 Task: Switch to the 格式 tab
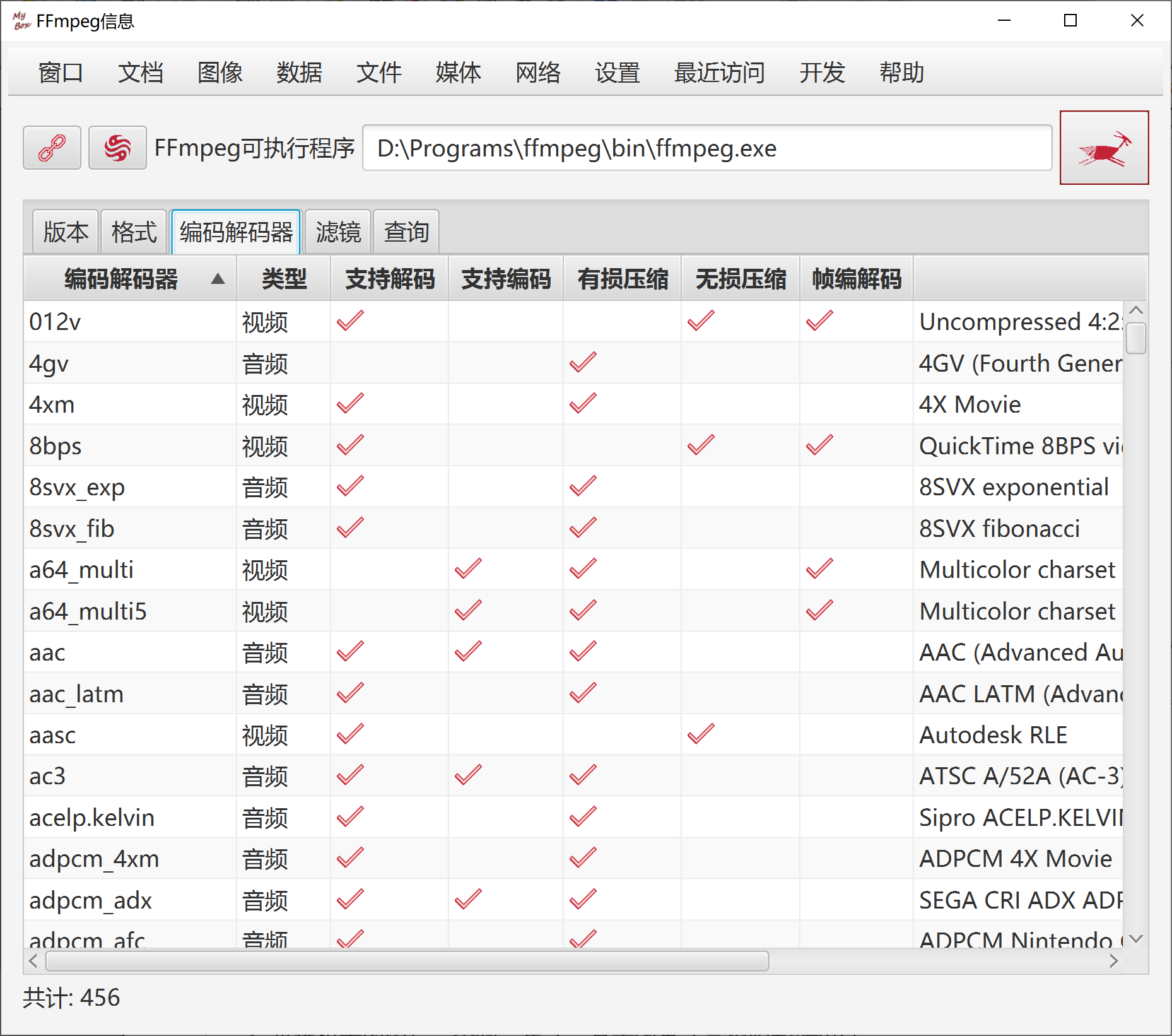[x=134, y=232]
